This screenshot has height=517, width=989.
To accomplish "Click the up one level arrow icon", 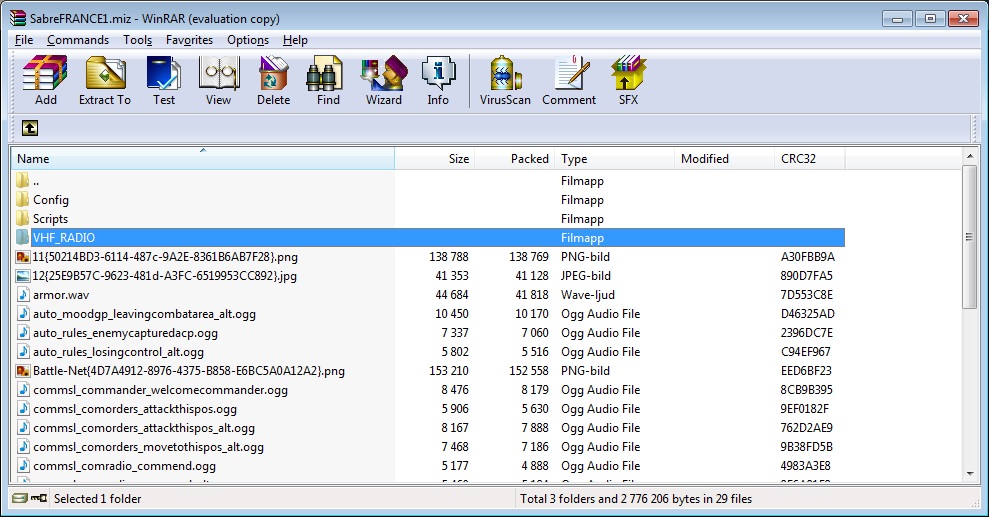I will click(x=30, y=128).
